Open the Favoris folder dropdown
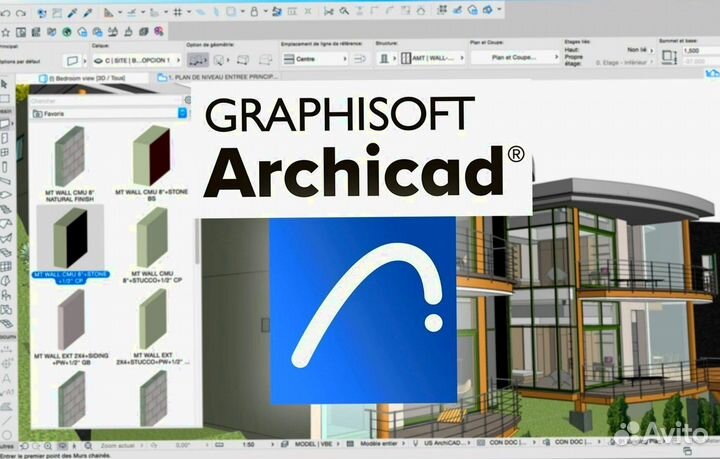 (109, 113)
